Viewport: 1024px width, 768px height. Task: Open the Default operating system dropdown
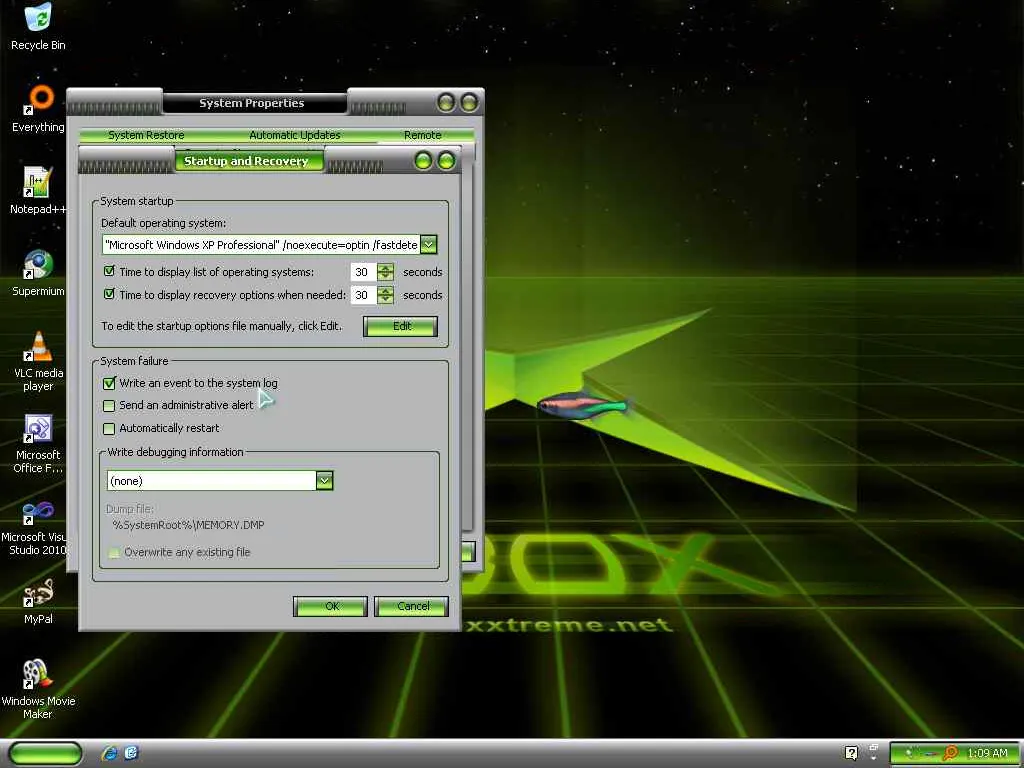pos(428,245)
